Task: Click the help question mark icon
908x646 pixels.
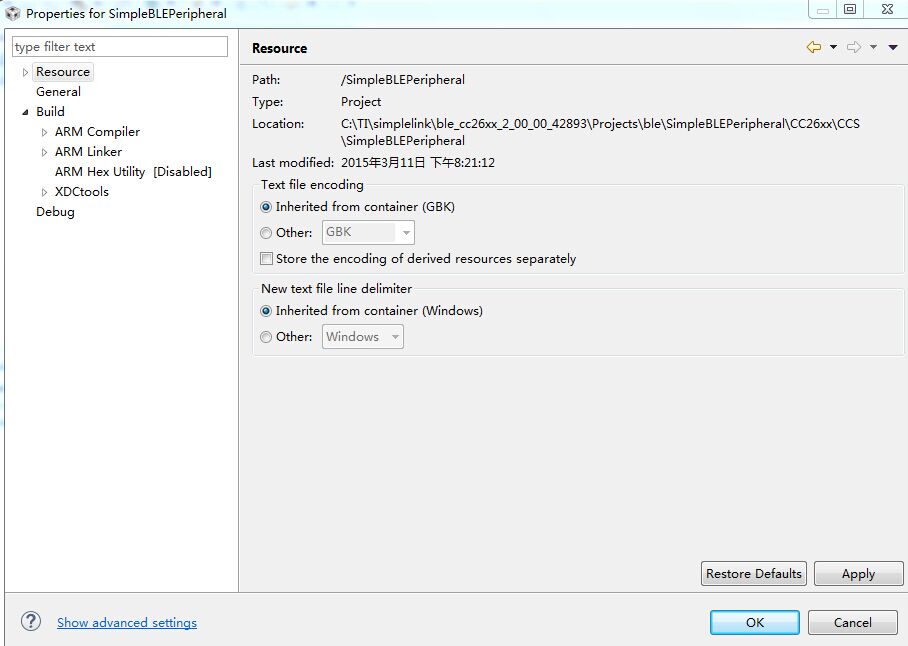Action: click(x=31, y=621)
